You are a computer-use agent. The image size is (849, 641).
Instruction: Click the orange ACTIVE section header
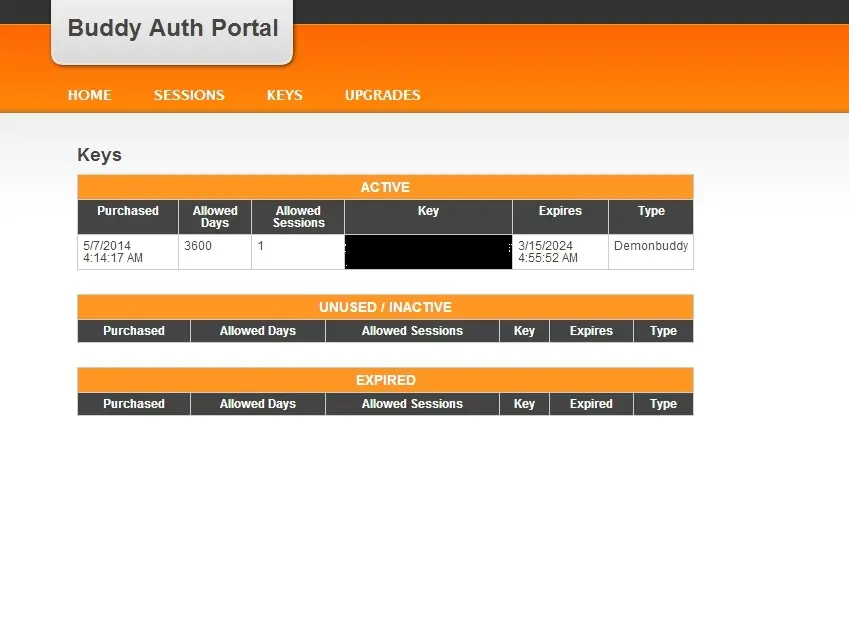pyautogui.click(x=385, y=187)
